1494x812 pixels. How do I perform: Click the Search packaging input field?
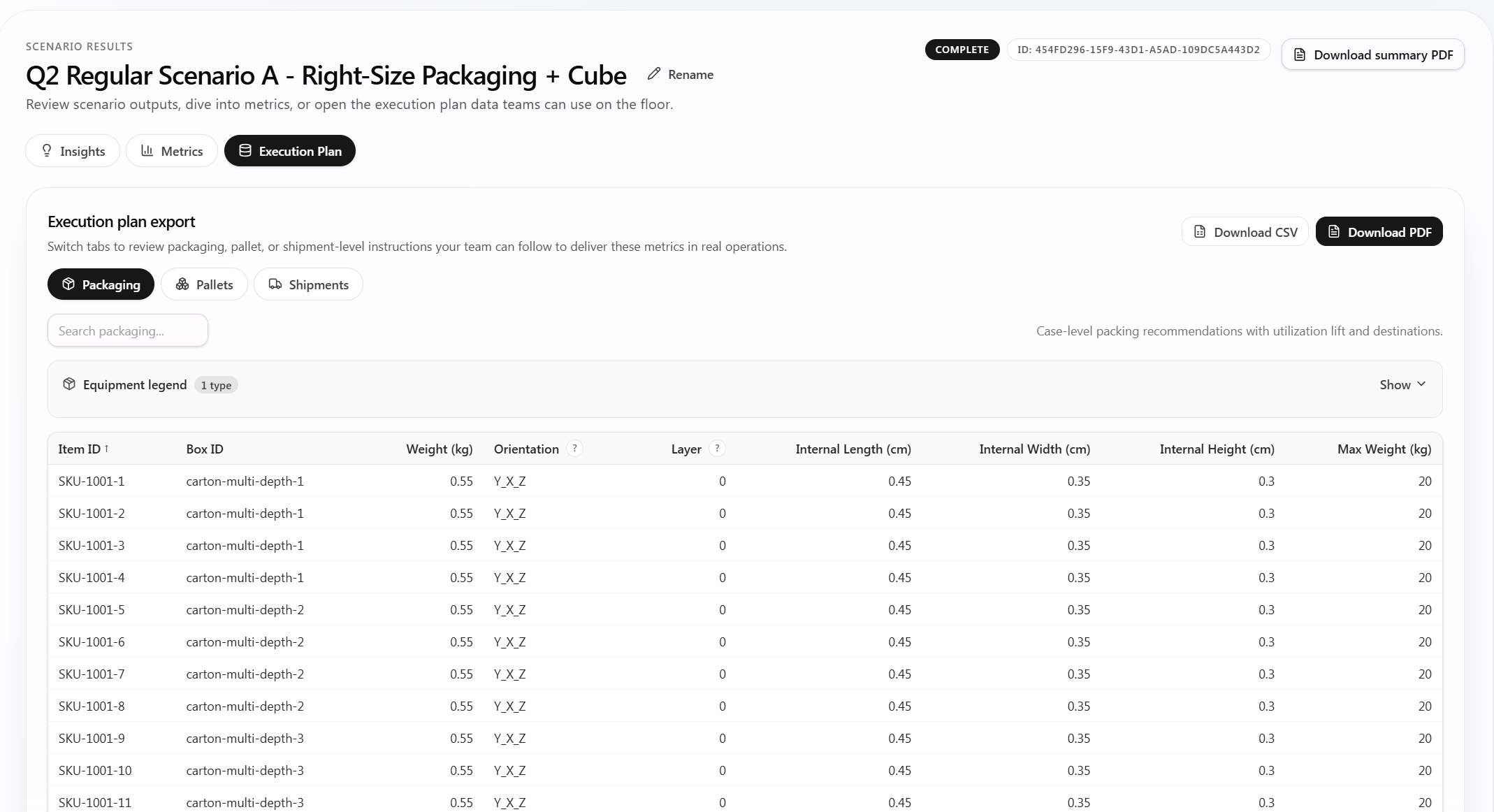[127, 330]
